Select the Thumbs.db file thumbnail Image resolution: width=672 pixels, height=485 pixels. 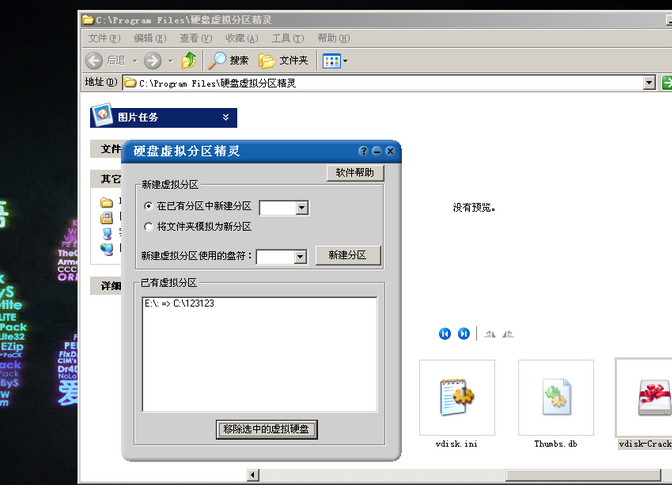556,398
